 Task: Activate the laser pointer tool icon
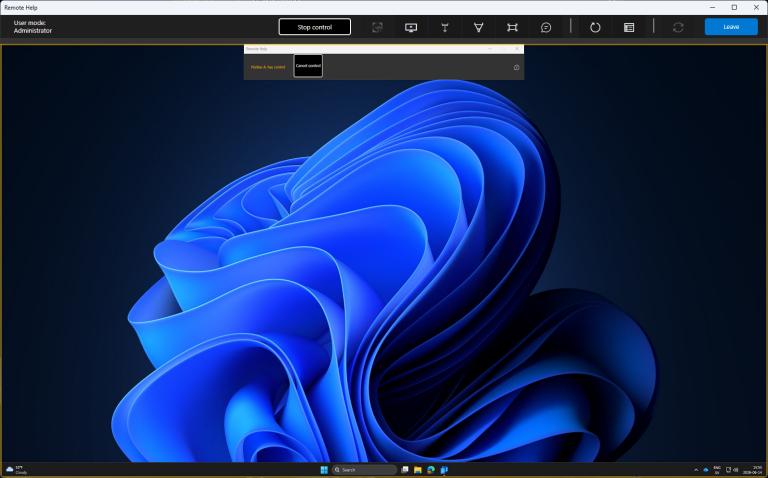[445, 27]
